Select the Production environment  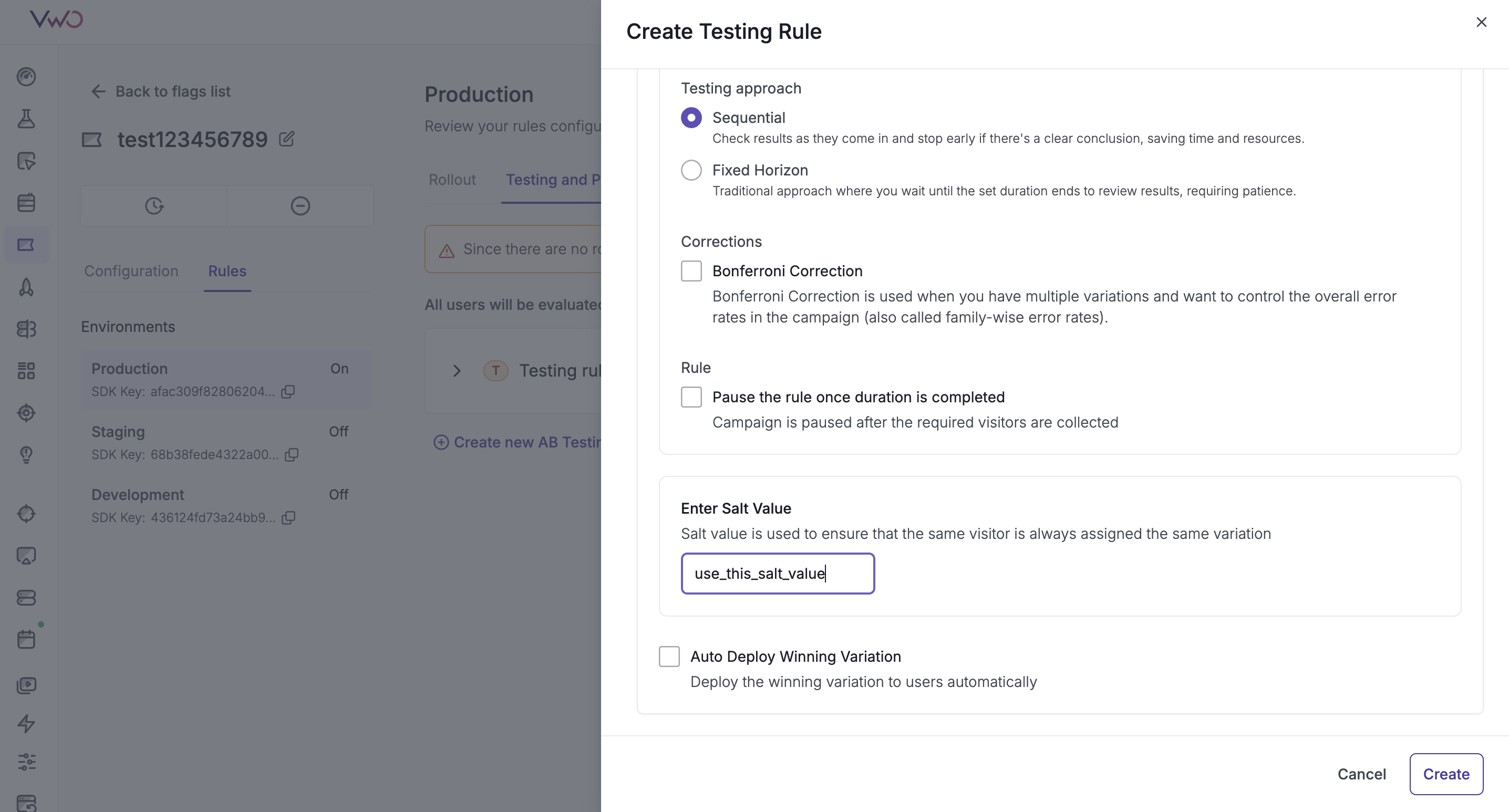(x=226, y=379)
